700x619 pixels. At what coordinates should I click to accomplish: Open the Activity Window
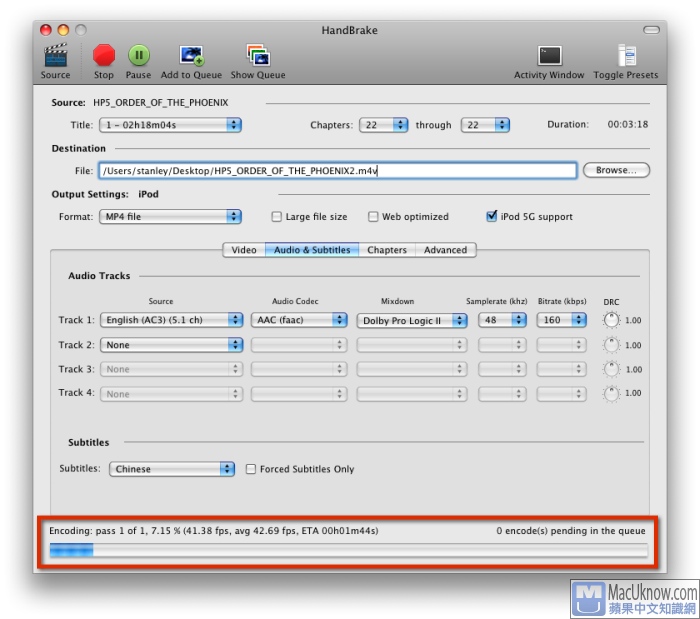coord(549,55)
